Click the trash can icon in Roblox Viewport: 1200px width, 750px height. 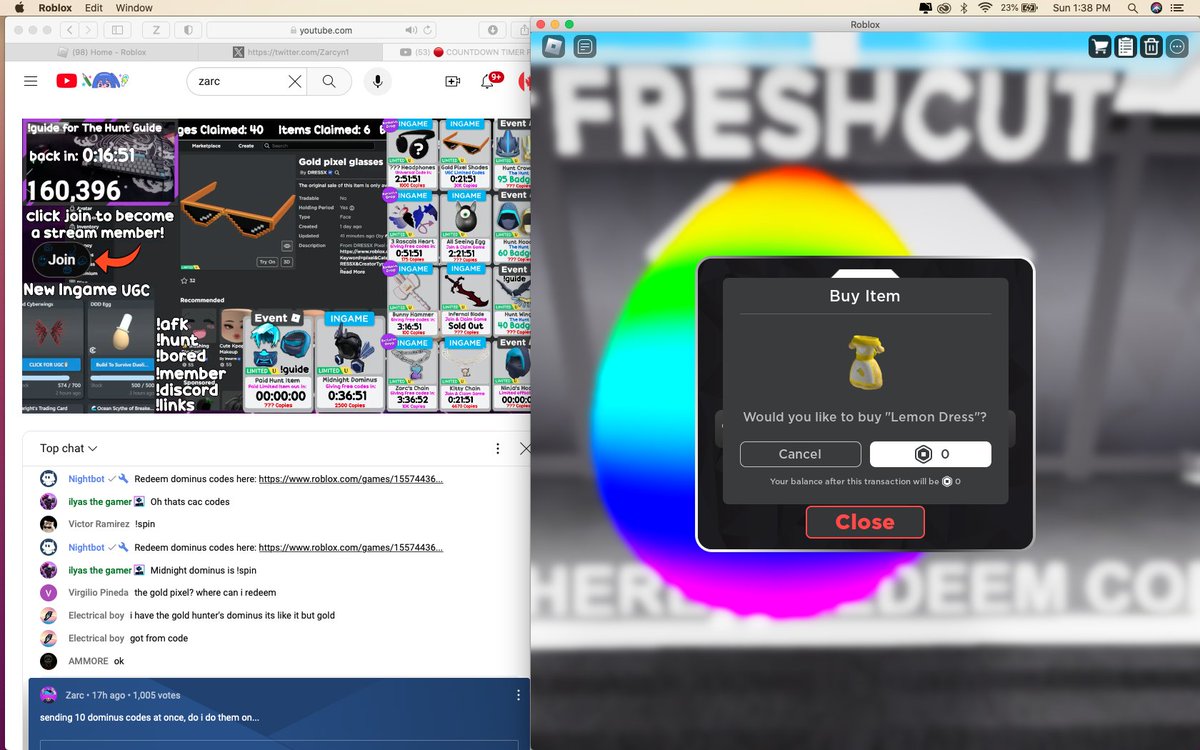(x=1151, y=46)
